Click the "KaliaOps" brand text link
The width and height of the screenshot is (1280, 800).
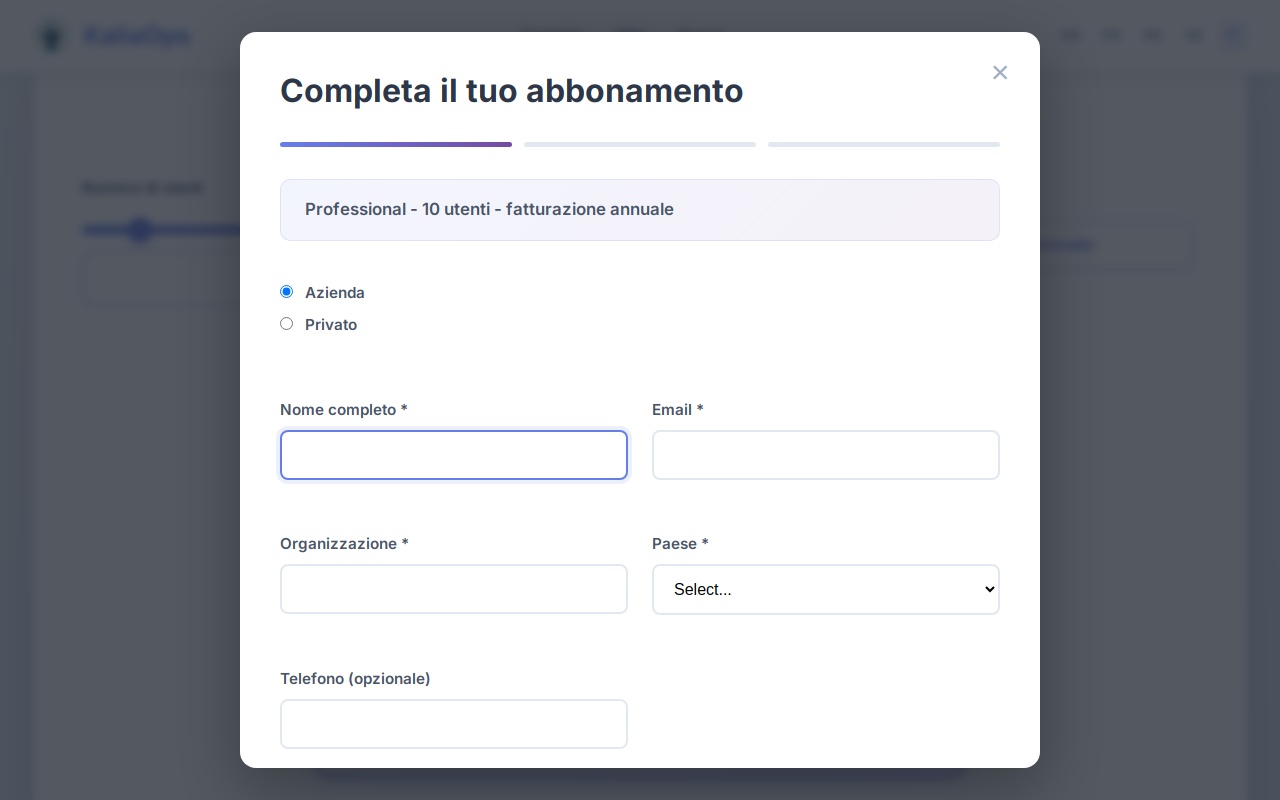(135, 35)
